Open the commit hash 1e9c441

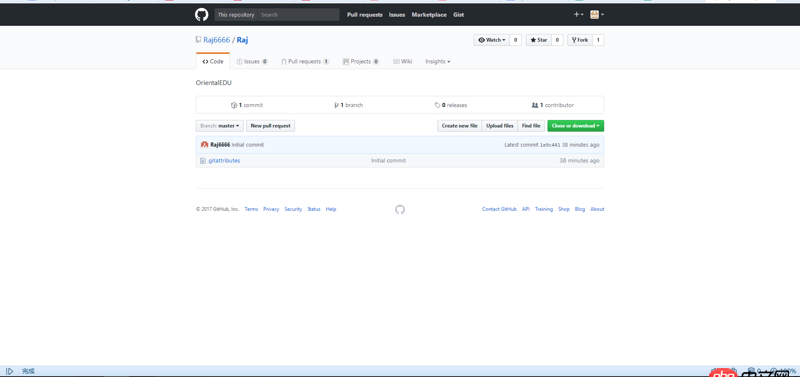pyautogui.click(x=550, y=145)
